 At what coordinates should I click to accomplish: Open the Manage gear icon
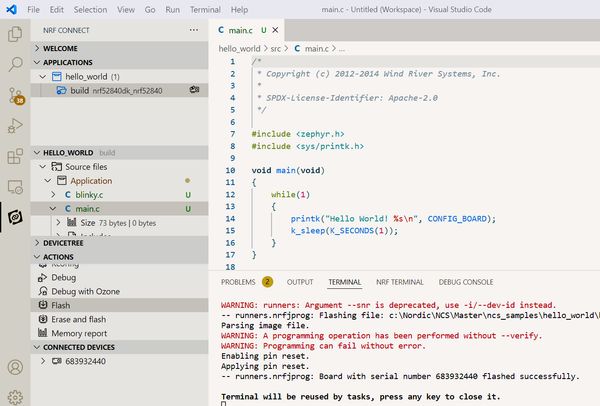point(15,397)
